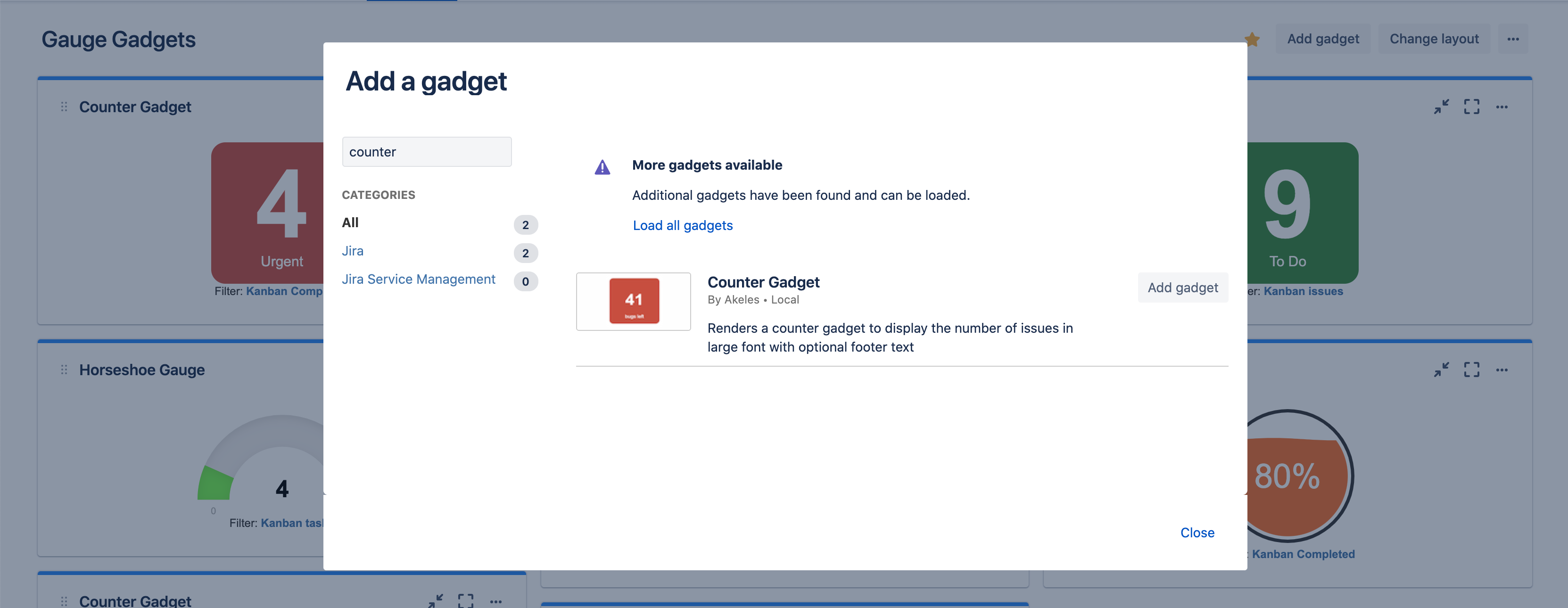Open the Kanban Completed filter
1568x608 pixels.
(x=1303, y=554)
